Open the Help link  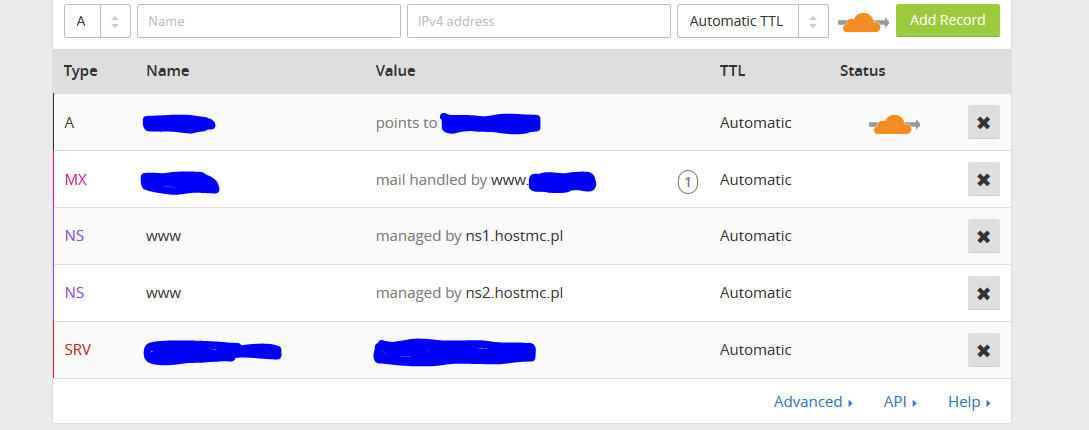pos(968,402)
